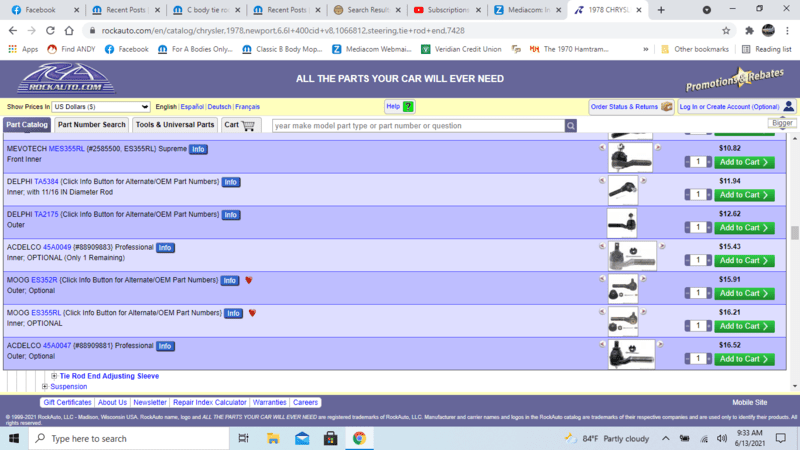
Task: Click heart icon on MOOG ES355RL row
Action: click(x=252, y=313)
